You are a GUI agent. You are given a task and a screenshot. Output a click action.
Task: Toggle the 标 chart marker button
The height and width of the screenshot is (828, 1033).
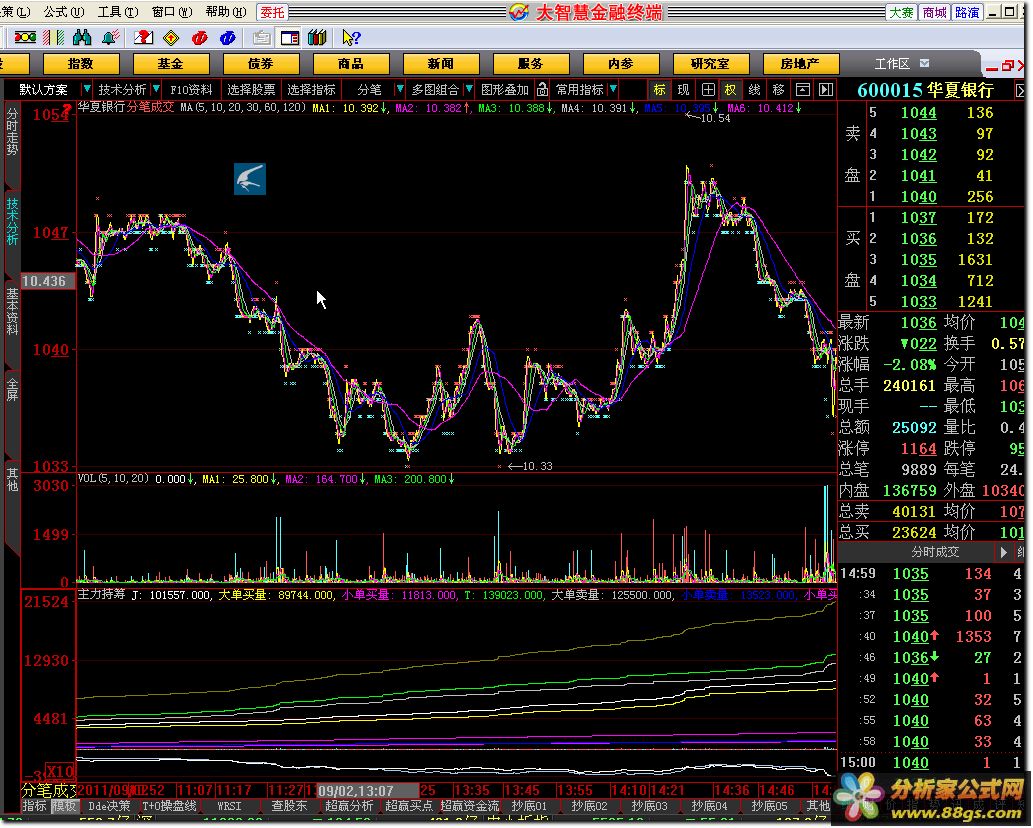pyautogui.click(x=659, y=90)
